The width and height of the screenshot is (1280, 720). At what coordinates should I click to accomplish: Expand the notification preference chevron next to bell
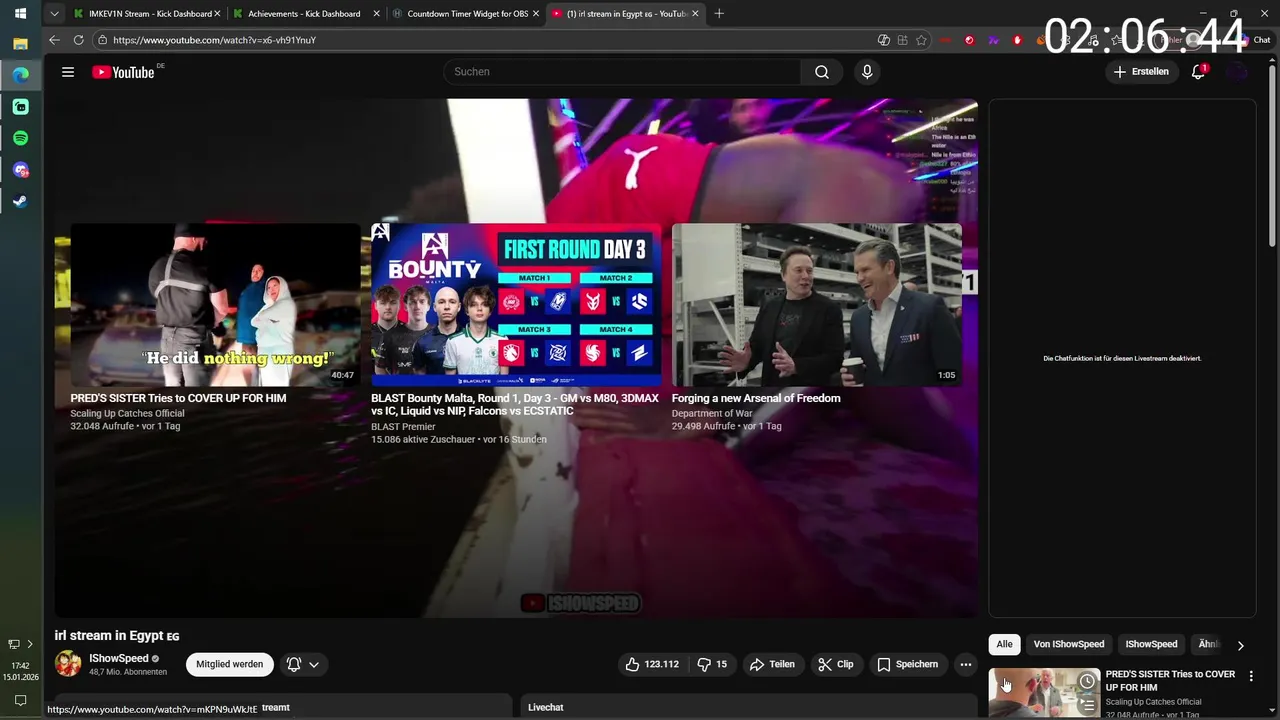click(x=314, y=664)
